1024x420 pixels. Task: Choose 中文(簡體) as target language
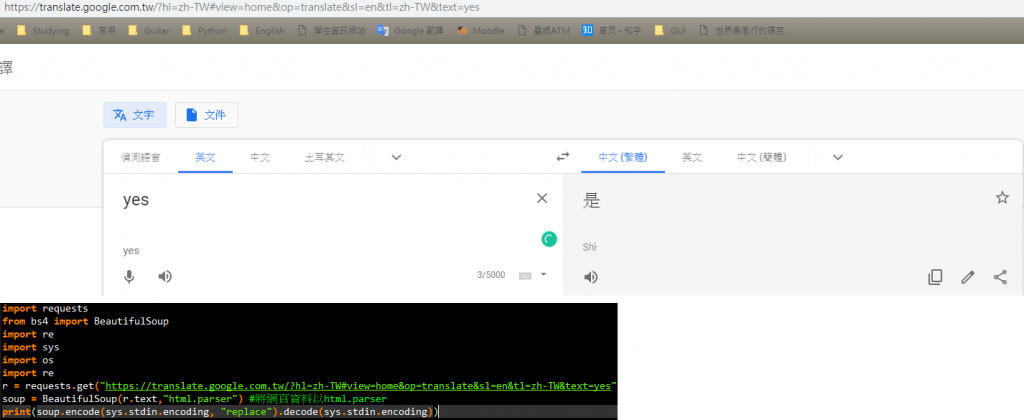(x=761, y=157)
